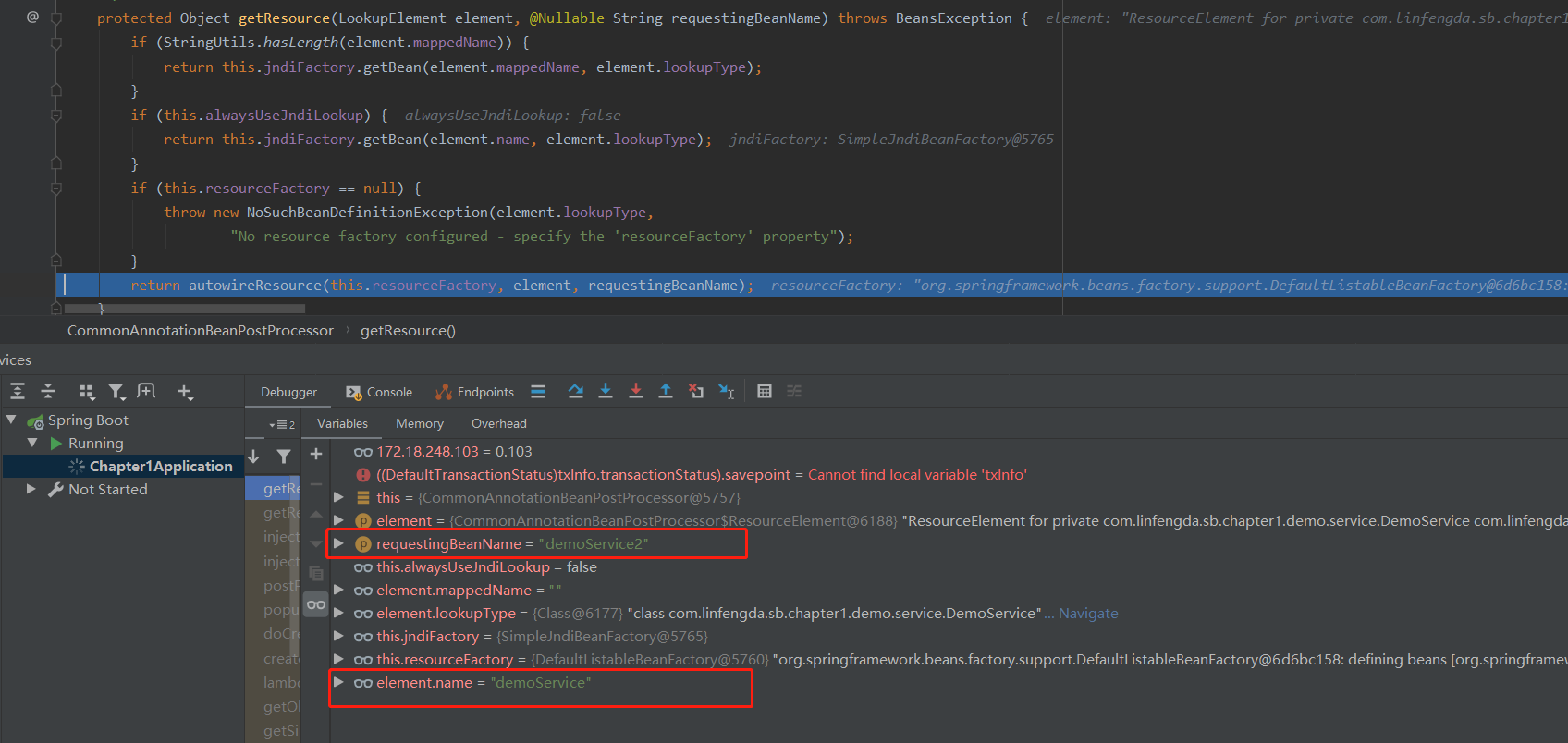The image size is (1568, 743).
Task: Click the Step Out up-arrow icon
Action: point(665,392)
